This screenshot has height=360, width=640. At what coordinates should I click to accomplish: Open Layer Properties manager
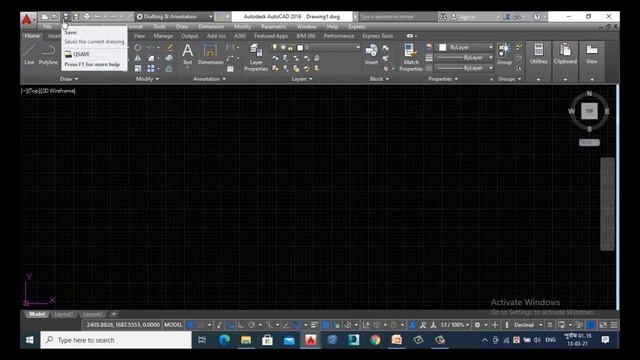(x=256, y=58)
